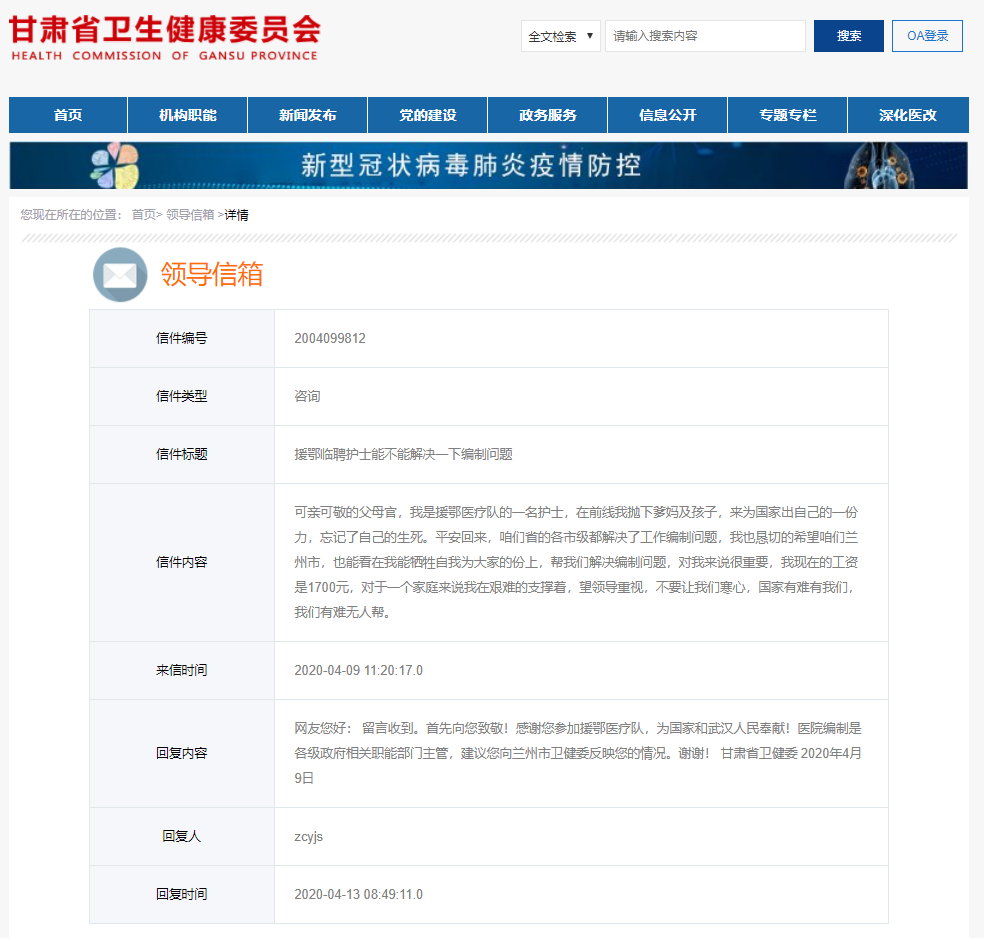The image size is (984, 938).
Task: Focus the 请输入搜索内容 search field
Action: 705,36
